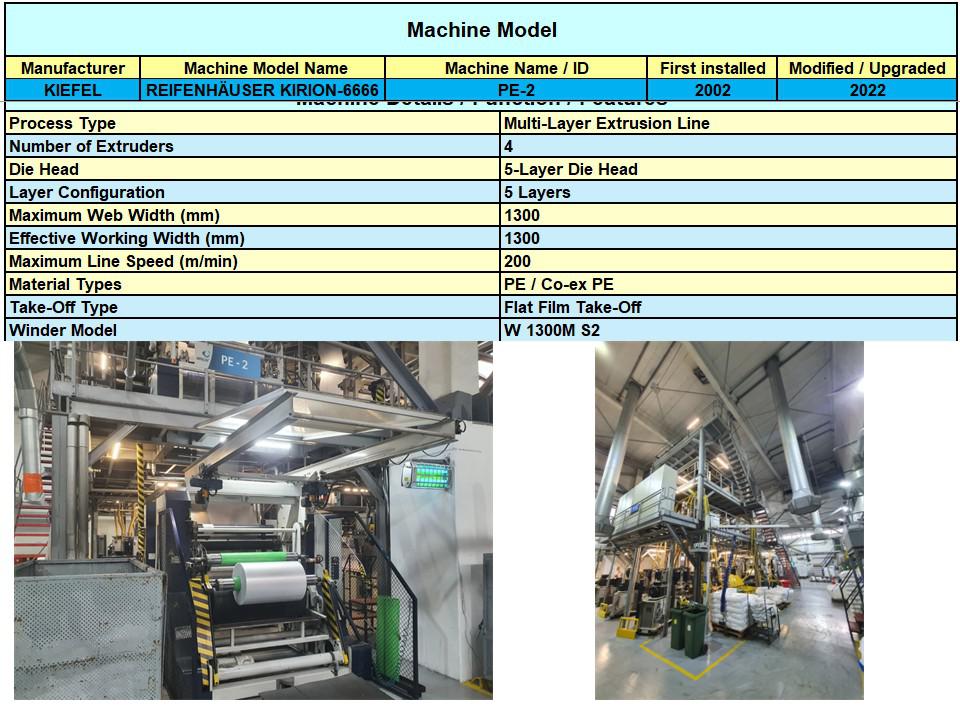Select the Layer Configuration label cell
The width and height of the screenshot is (960, 713).
[x=253, y=192]
